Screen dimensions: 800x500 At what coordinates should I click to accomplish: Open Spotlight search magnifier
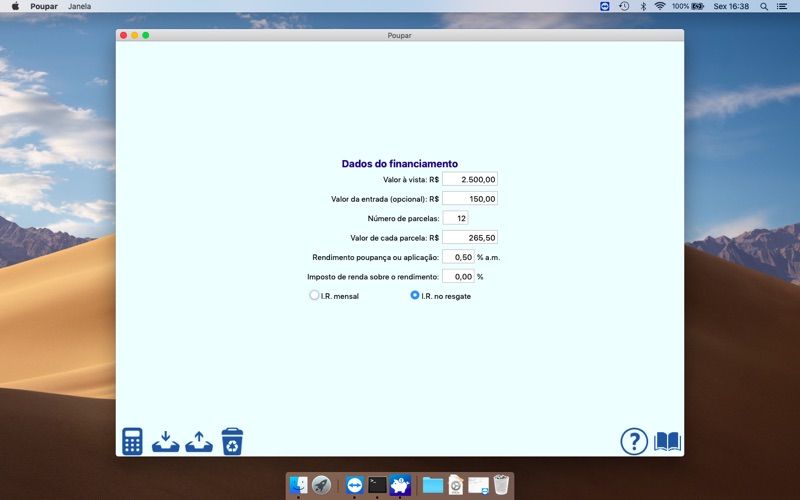pos(764,7)
